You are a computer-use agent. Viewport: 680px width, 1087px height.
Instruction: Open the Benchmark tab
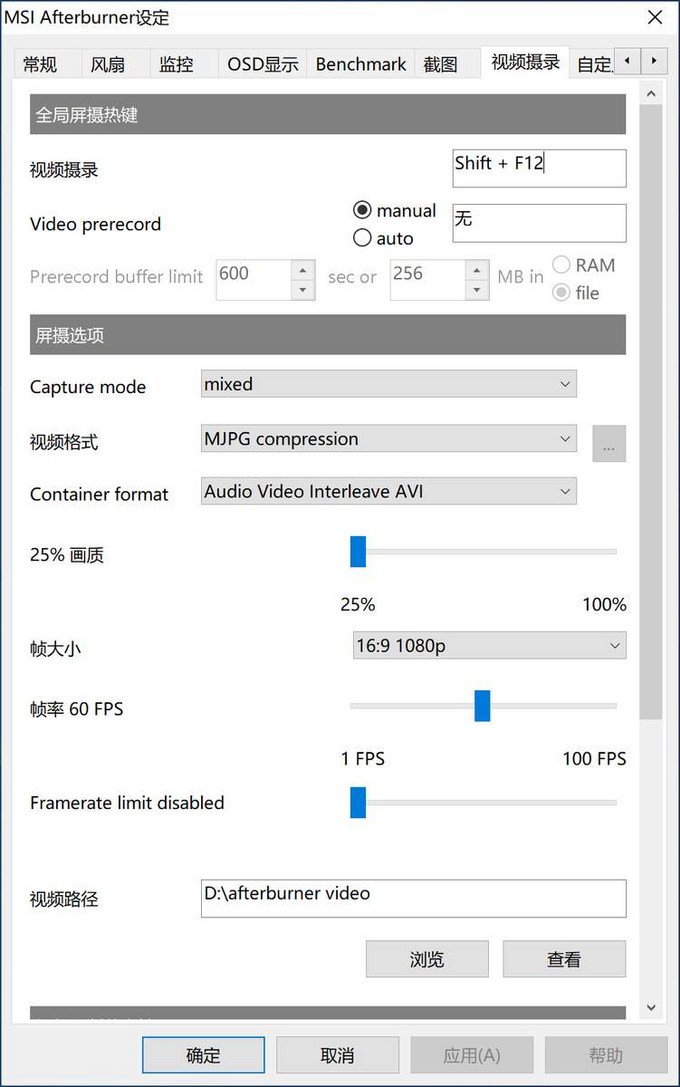click(x=360, y=64)
